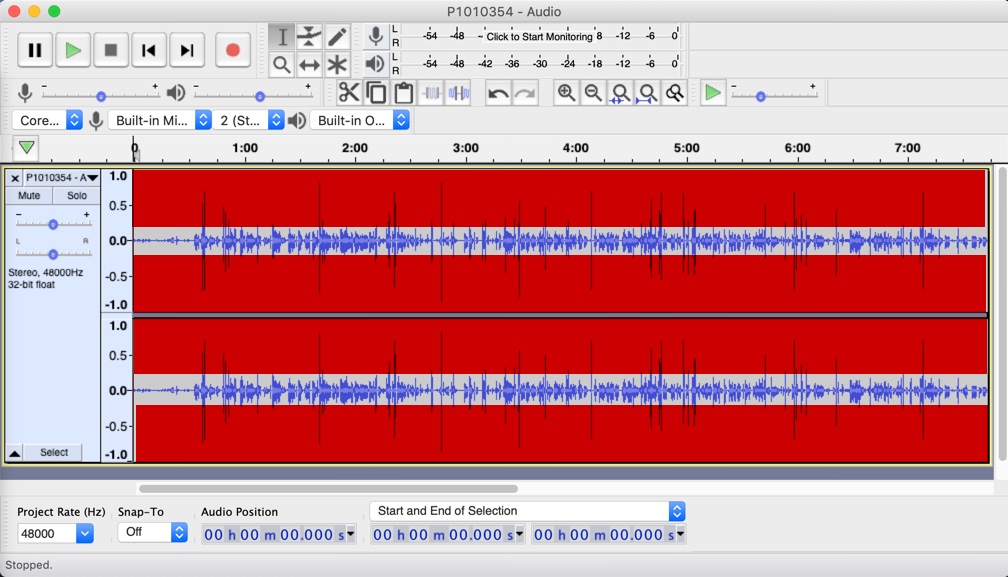
Task: Click the Play-at-speed green button
Action: (712, 93)
